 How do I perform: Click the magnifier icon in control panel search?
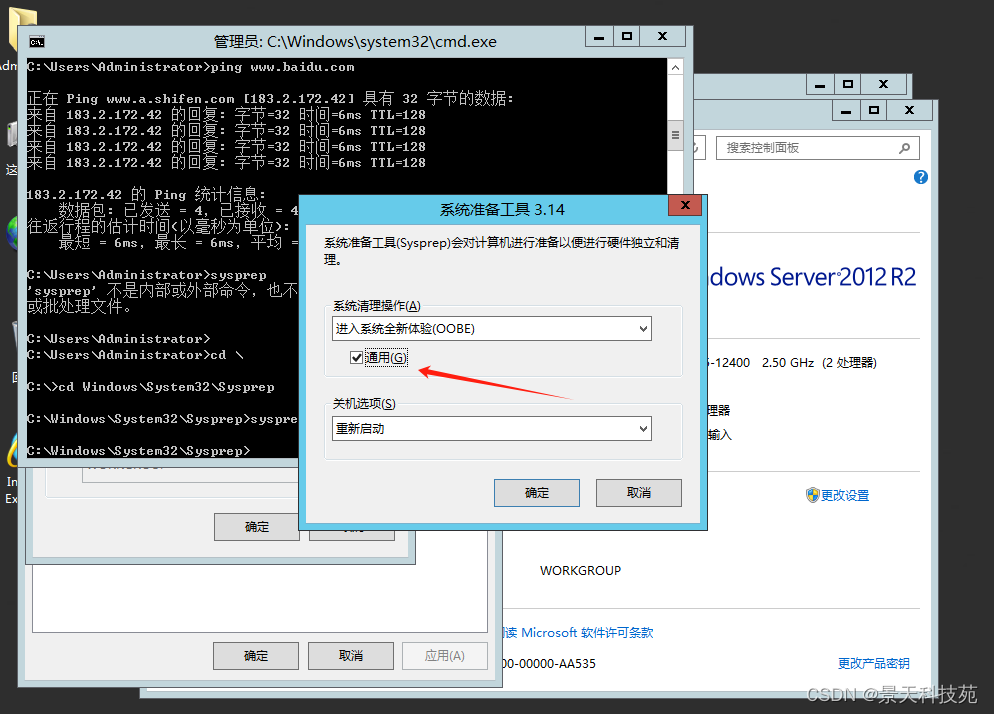coord(905,148)
